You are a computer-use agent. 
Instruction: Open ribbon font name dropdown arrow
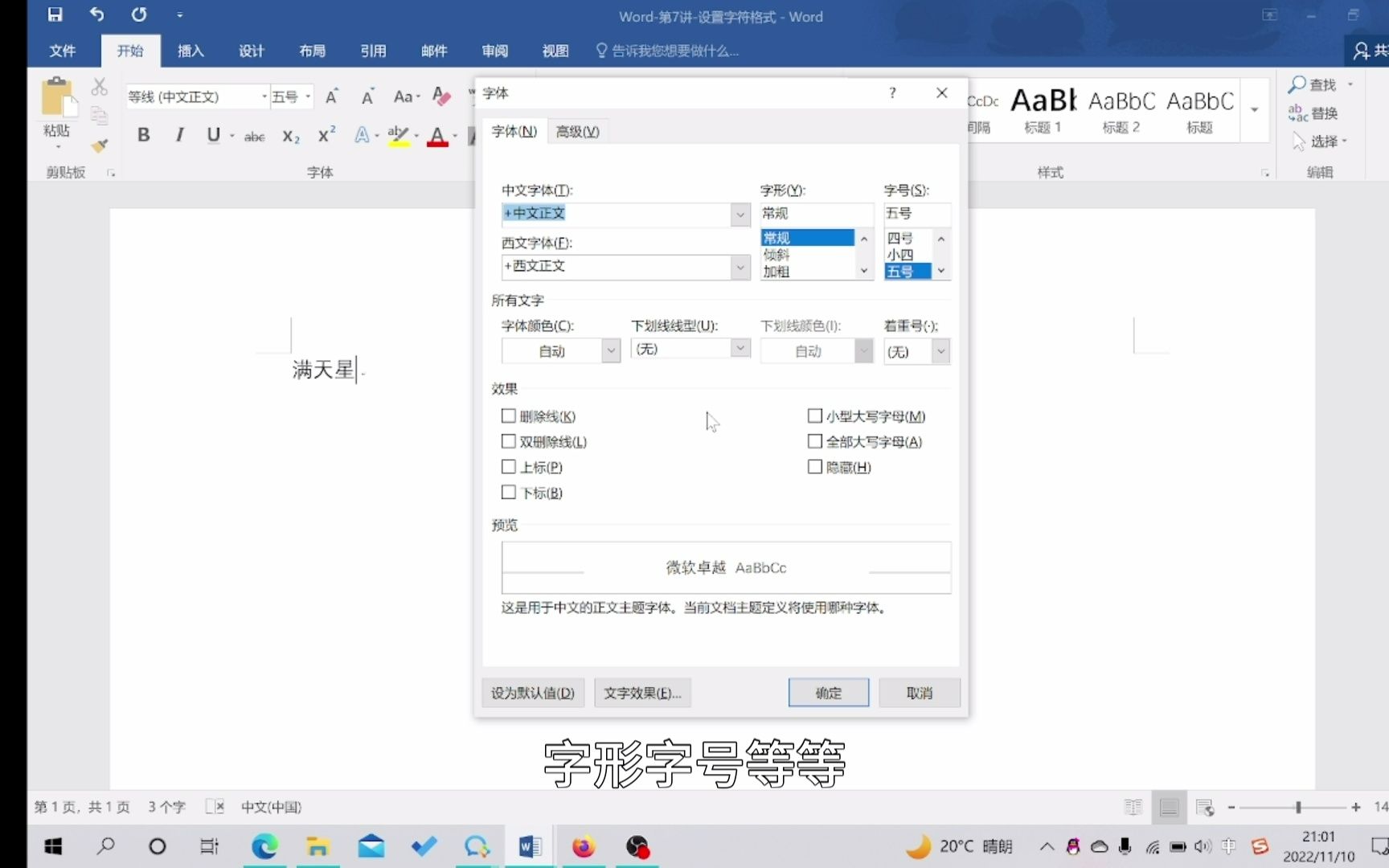264,96
